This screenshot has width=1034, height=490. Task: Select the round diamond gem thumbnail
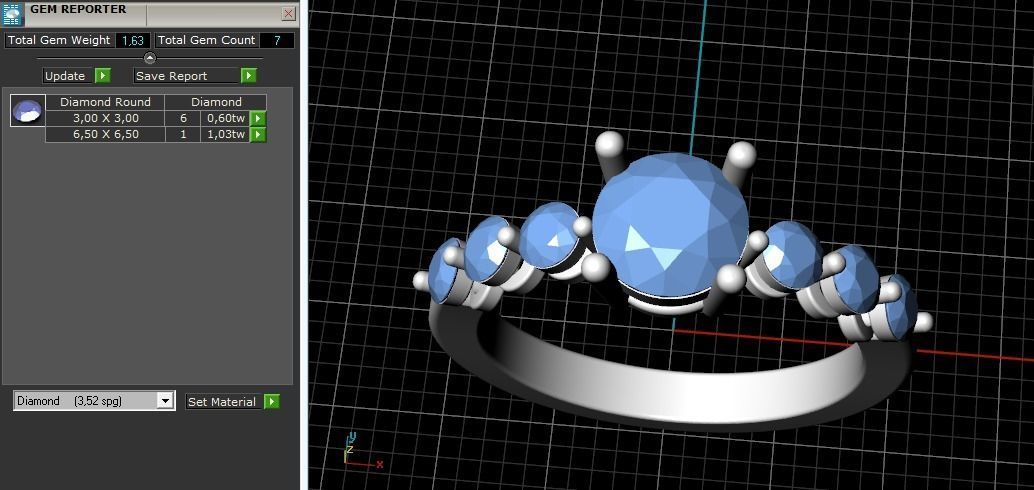[x=28, y=110]
